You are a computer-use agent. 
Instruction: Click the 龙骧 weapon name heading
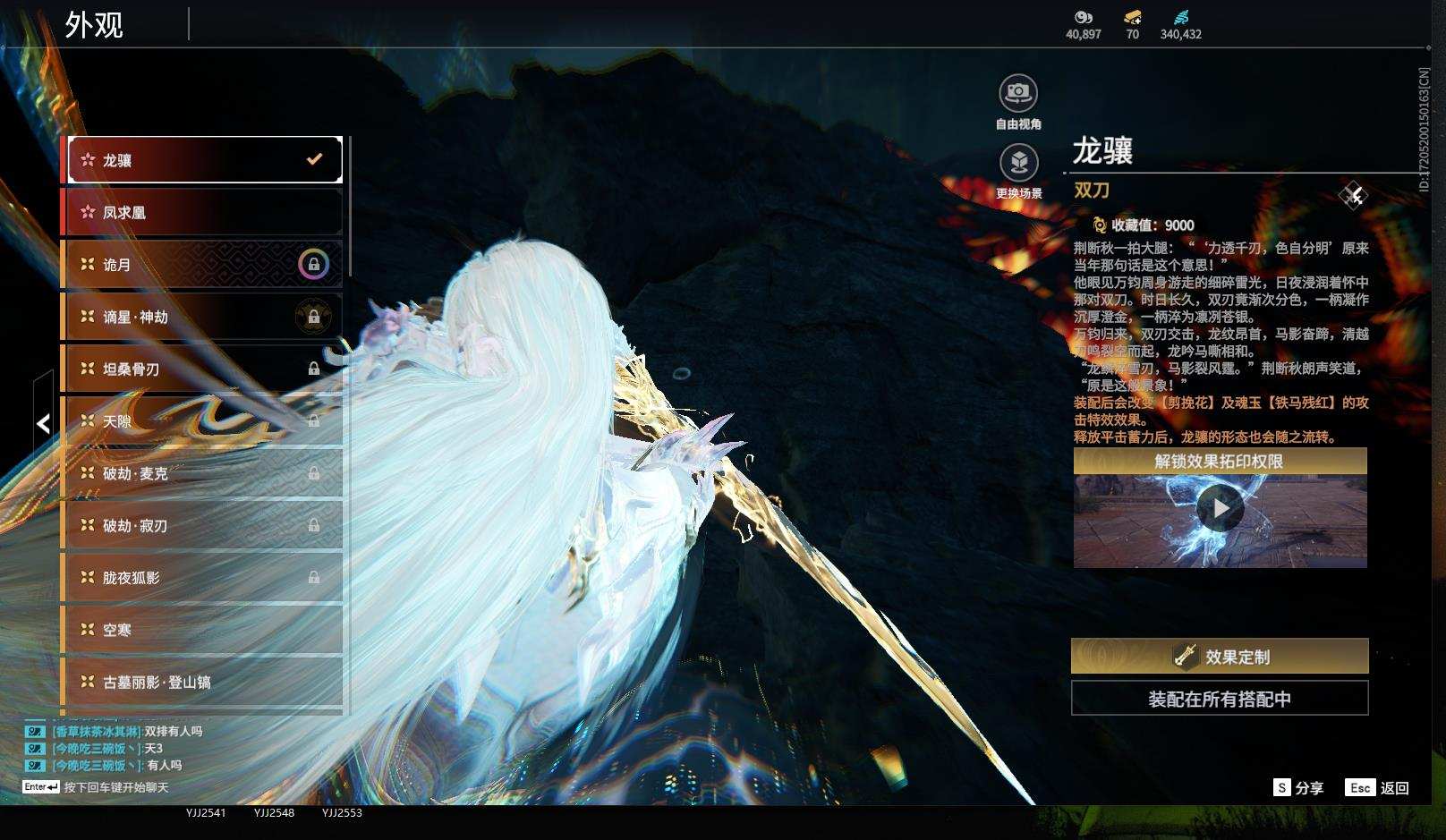coord(1102,150)
